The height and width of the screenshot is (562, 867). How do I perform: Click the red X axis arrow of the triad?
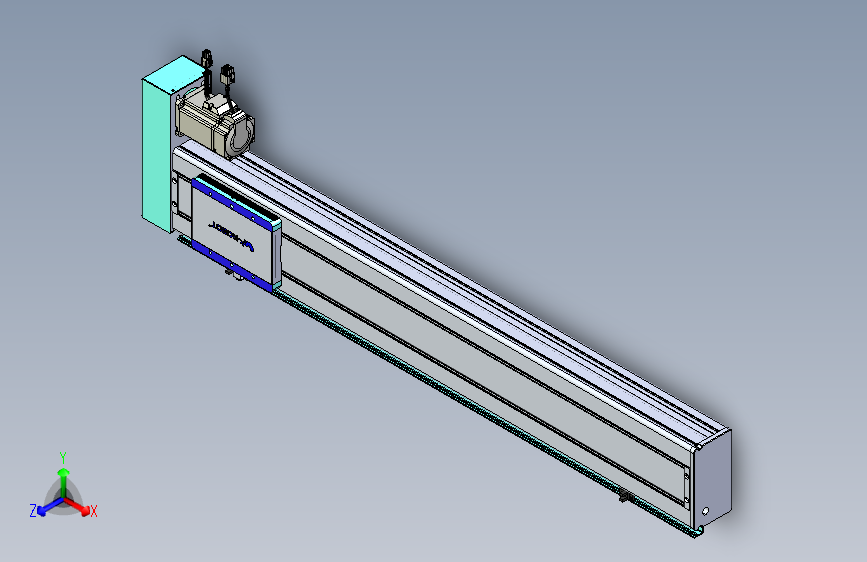pyautogui.click(x=77, y=506)
